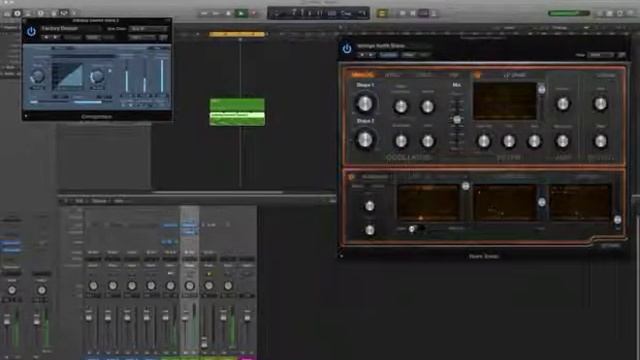Image resolution: width=640 pixels, height=360 pixels.
Task: Click the Rewind button in transport
Action: click(x=204, y=13)
